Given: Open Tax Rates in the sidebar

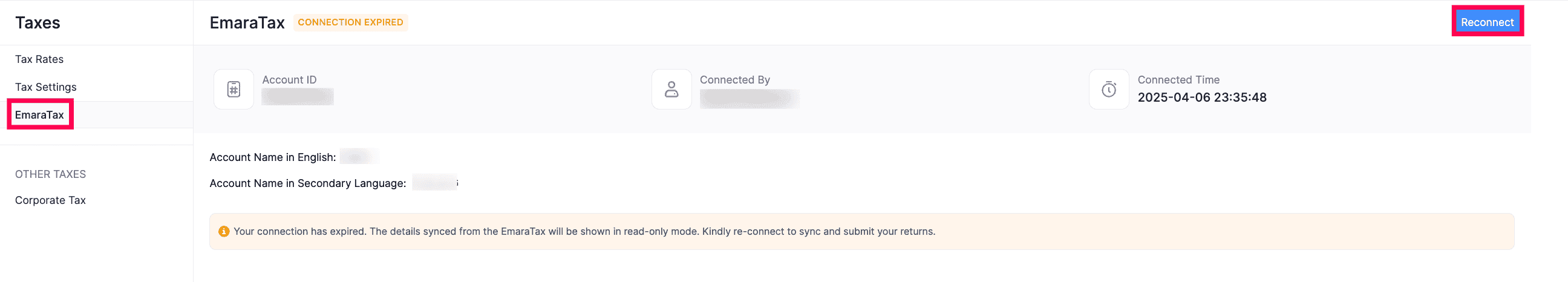Looking at the screenshot, I should (39, 59).
